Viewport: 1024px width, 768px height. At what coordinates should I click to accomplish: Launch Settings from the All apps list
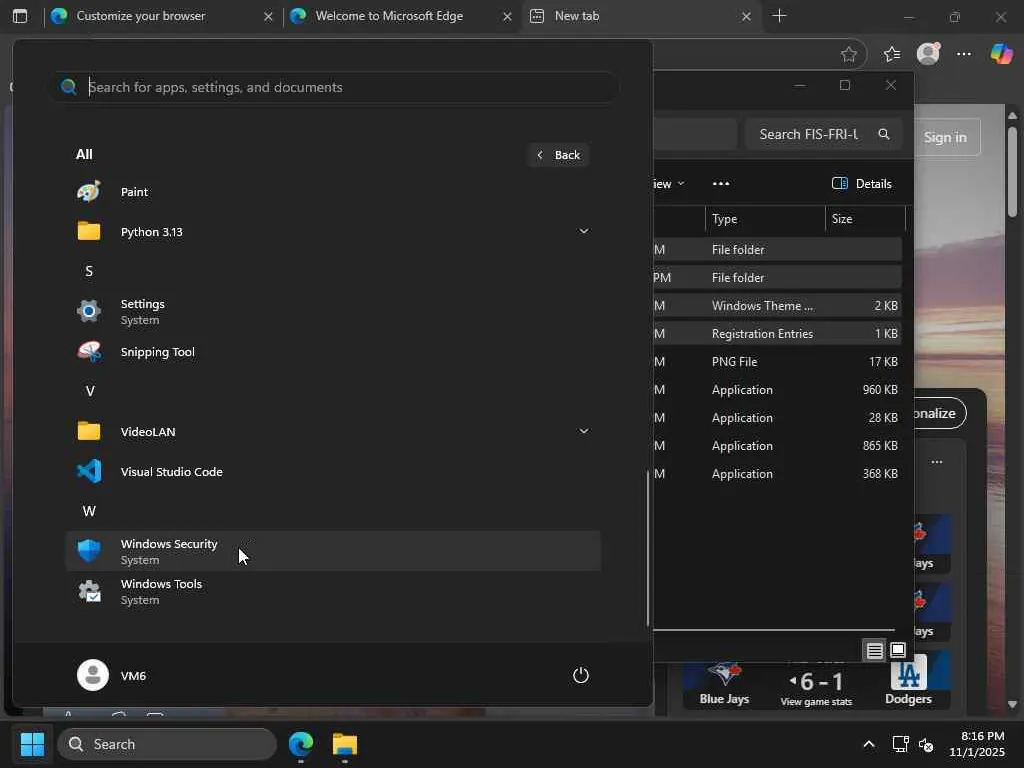[x=333, y=312]
